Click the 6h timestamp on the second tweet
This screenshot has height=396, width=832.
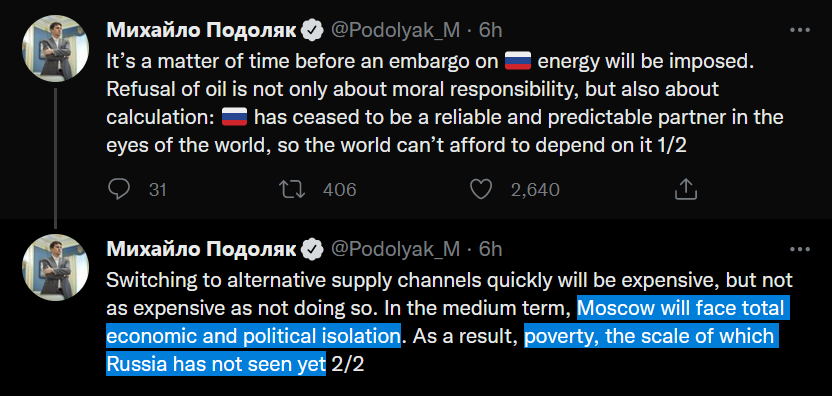(490, 249)
